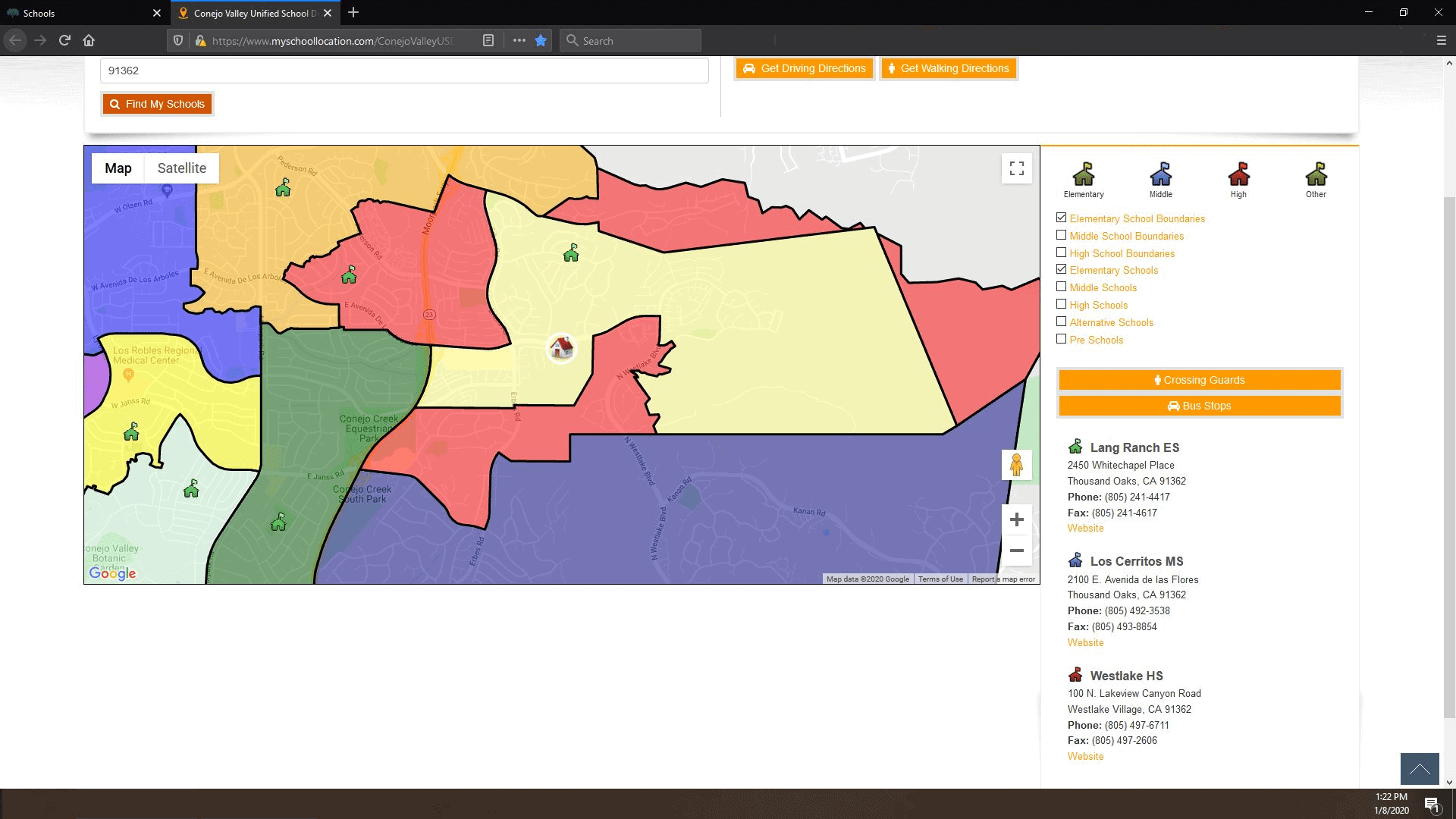Open Windows notification center icon
This screenshot has height=819, width=1456.
(x=1431, y=804)
